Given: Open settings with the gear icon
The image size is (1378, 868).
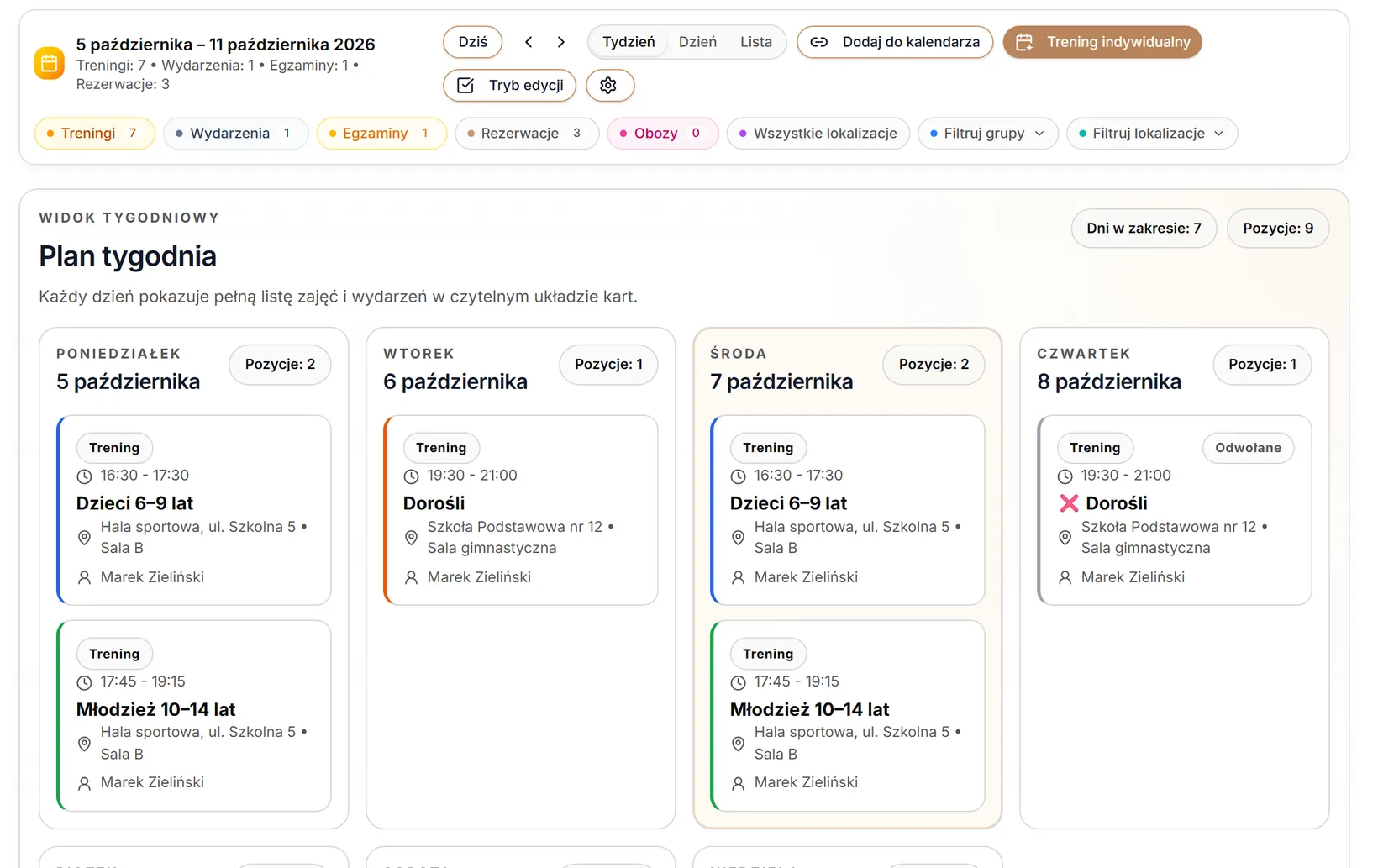Looking at the screenshot, I should [609, 85].
